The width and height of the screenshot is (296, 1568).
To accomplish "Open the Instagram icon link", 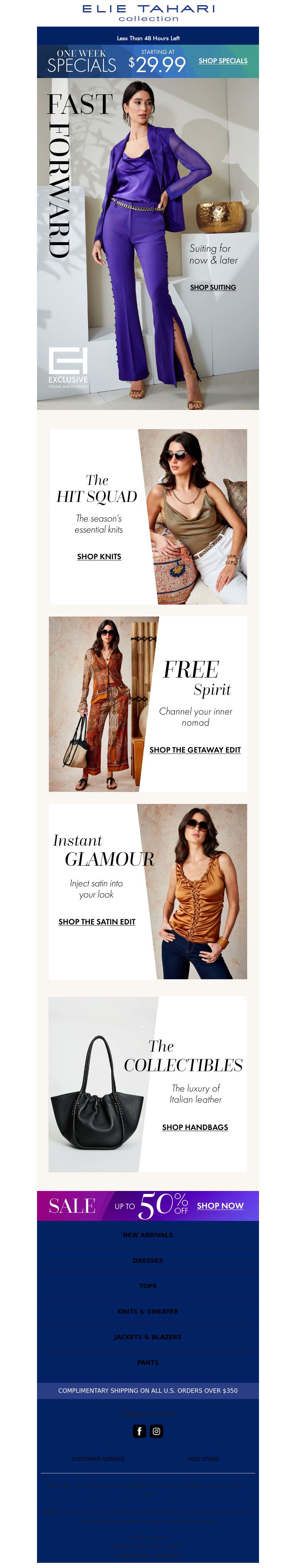I will tap(157, 1430).
